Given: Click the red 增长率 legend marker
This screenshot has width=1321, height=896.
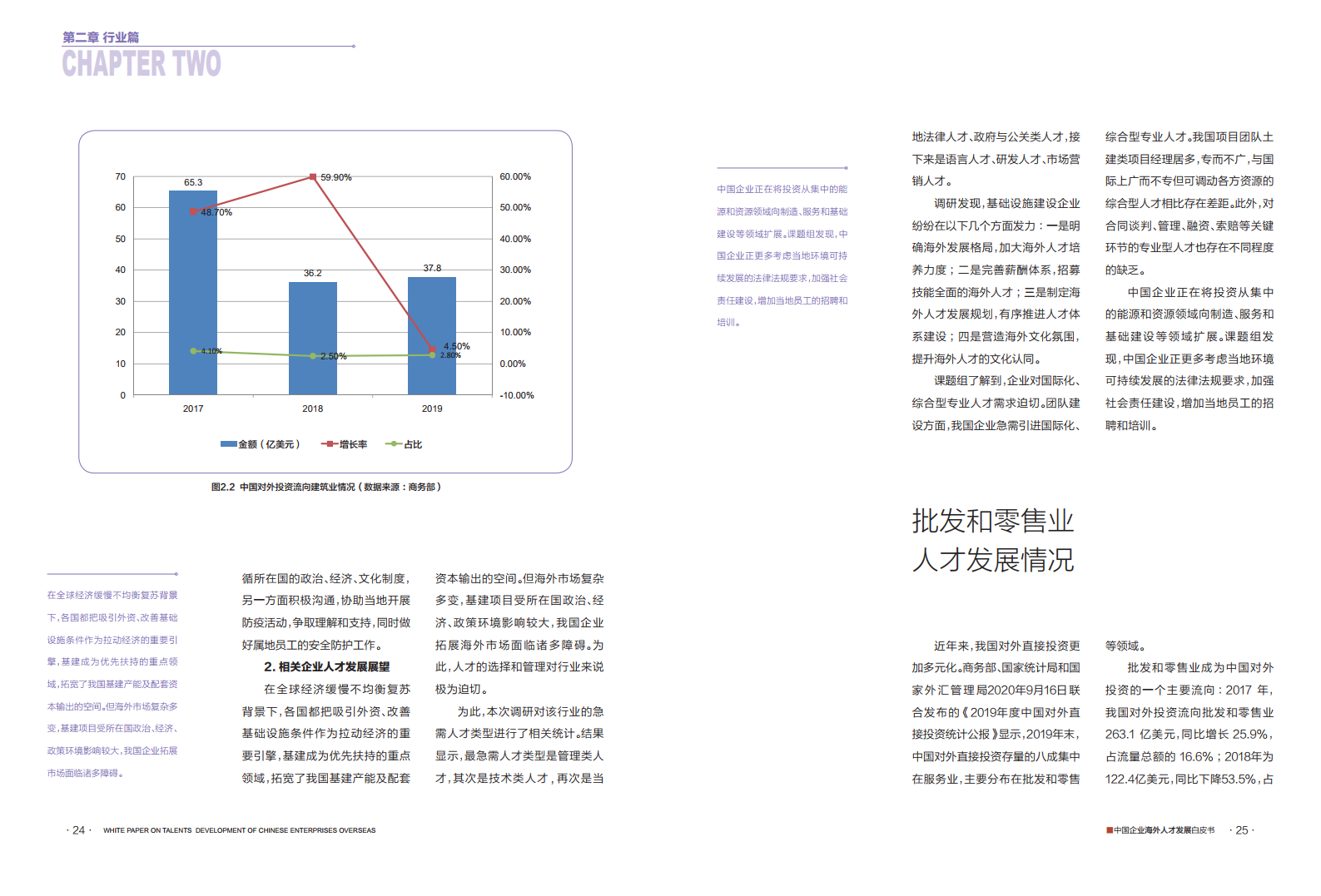Looking at the screenshot, I should 330,444.
